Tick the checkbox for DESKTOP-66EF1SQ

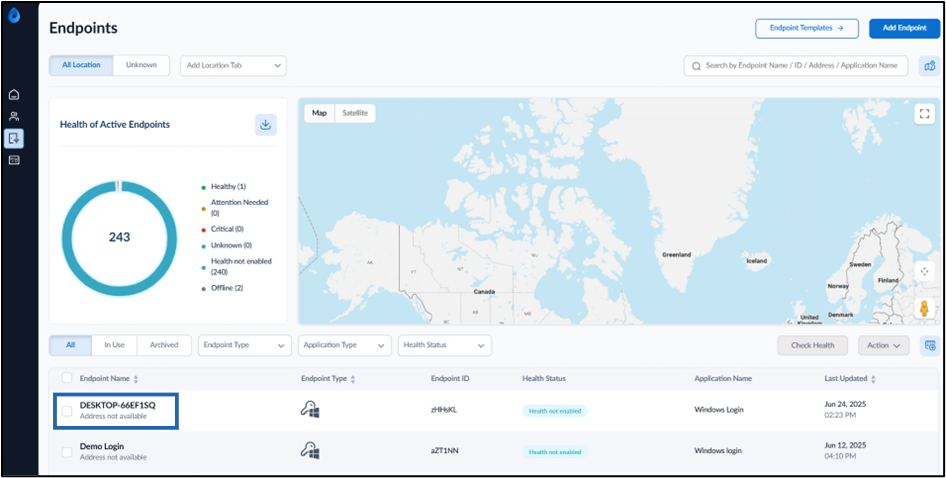coord(67,410)
